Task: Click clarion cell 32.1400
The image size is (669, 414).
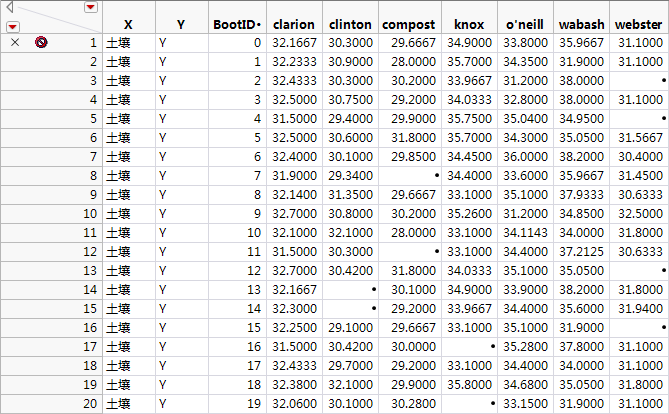Action: coord(294,195)
